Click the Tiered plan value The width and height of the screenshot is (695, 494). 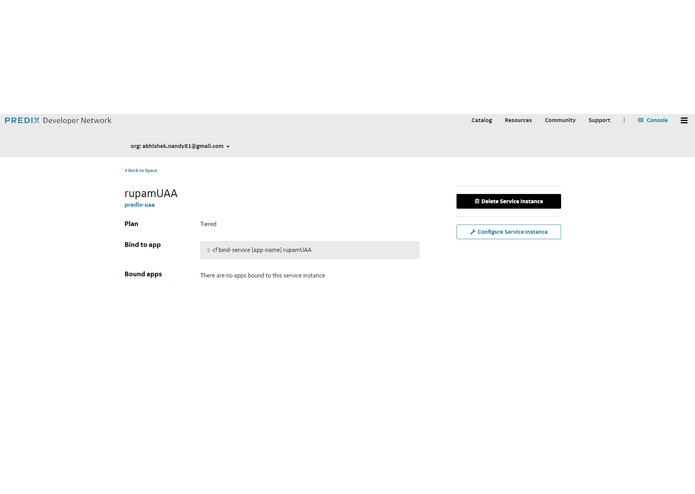click(x=208, y=224)
